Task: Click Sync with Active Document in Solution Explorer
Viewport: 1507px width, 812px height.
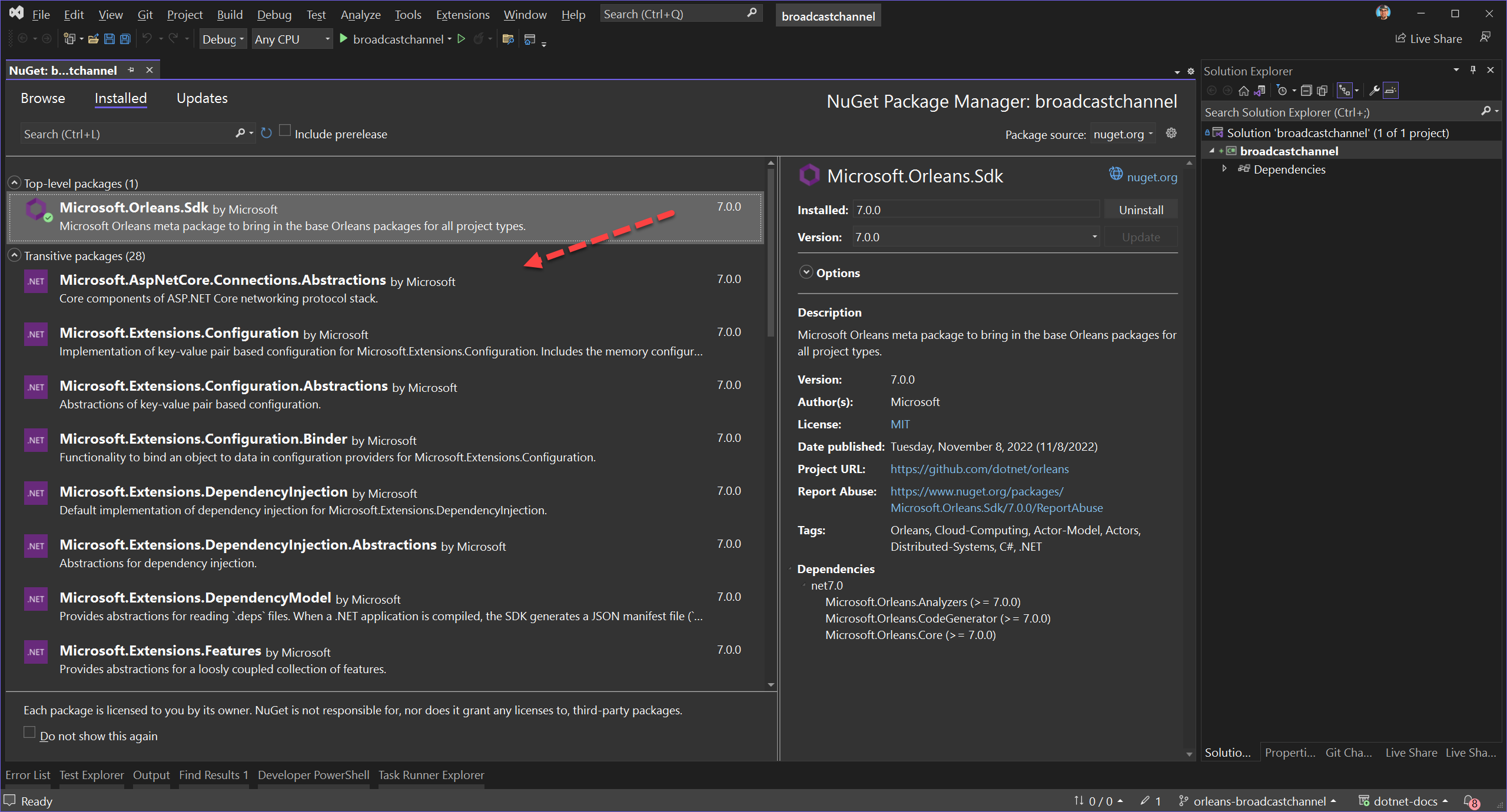Action: (1260, 90)
